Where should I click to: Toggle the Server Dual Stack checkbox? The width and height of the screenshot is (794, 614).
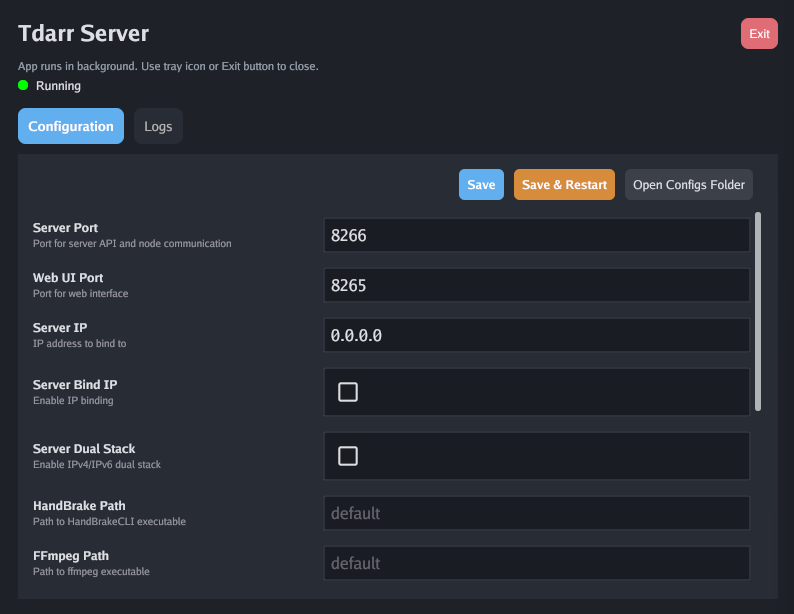[x=348, y=456]
